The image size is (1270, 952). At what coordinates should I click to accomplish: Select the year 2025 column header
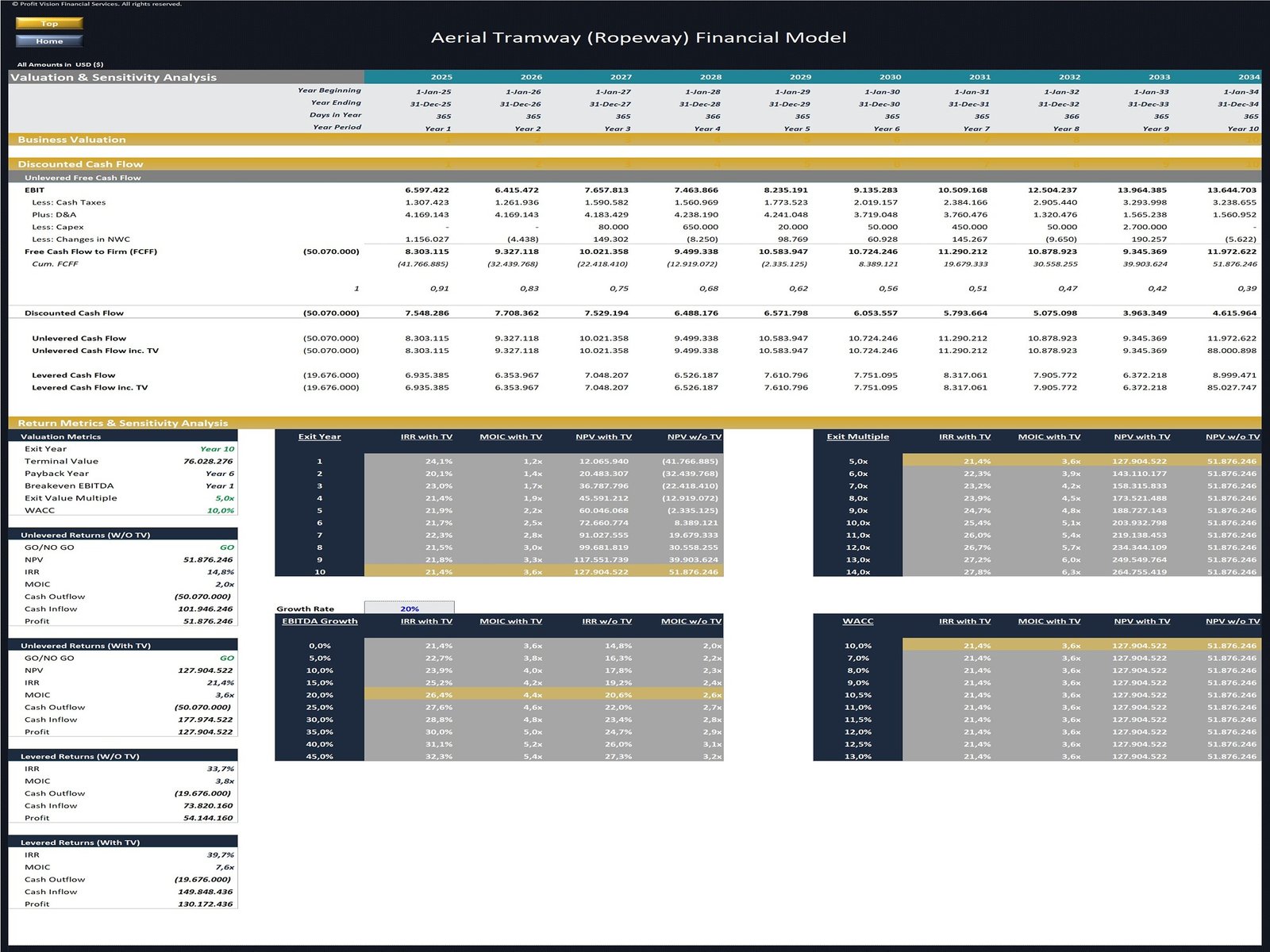(x=441, y=77)
